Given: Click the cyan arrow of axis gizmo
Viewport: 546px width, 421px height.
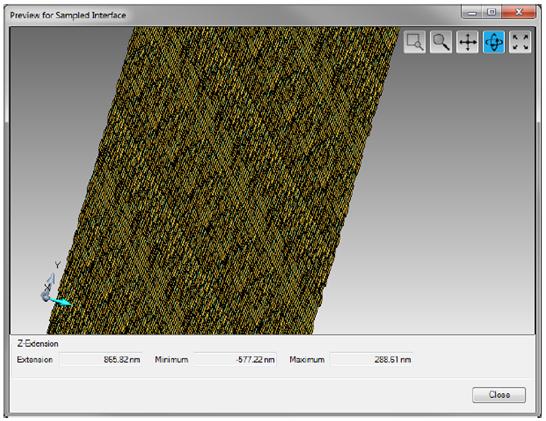Looking at the screenshot, I should [x=61, y=302].
